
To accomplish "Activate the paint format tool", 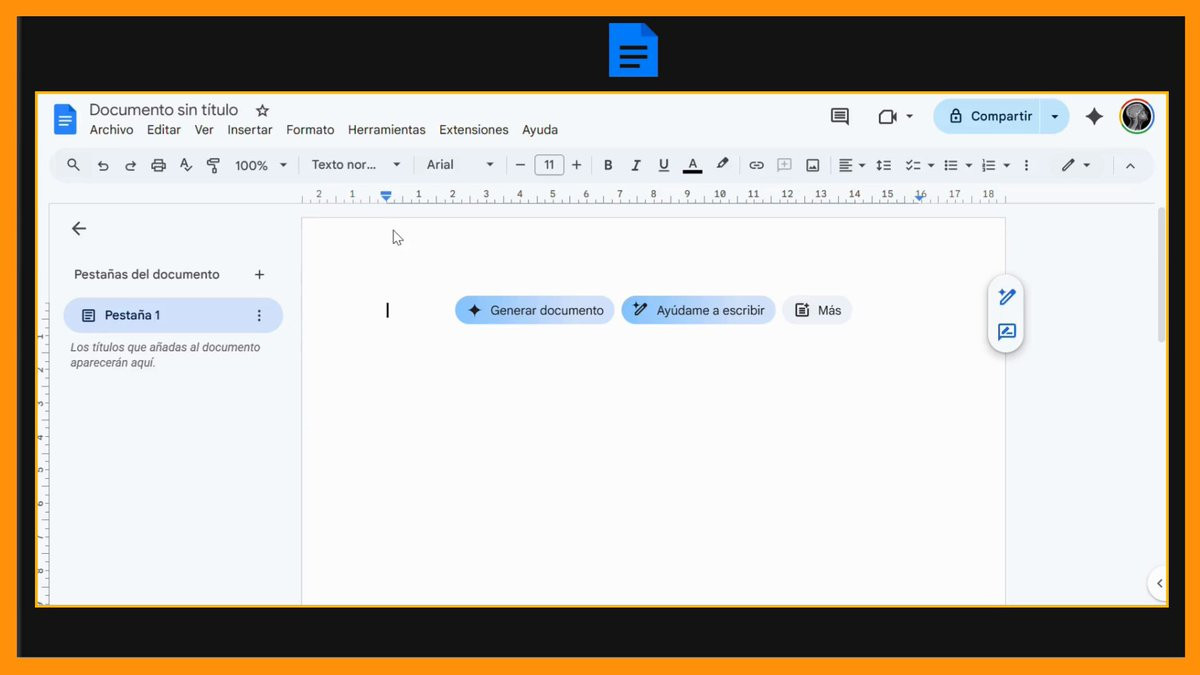I will coord(213,166).
